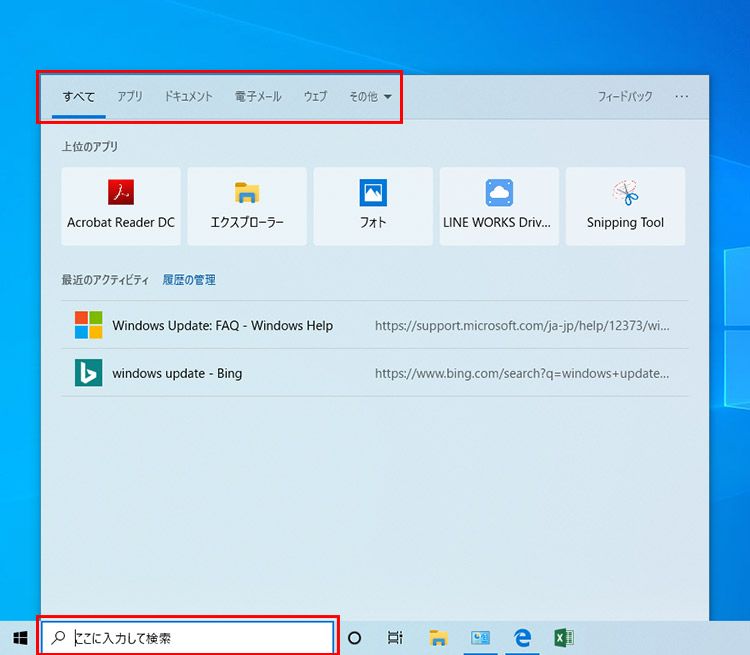Select the ウェブ search tab
The image size is (750, 655).
(x=315, y=97)
